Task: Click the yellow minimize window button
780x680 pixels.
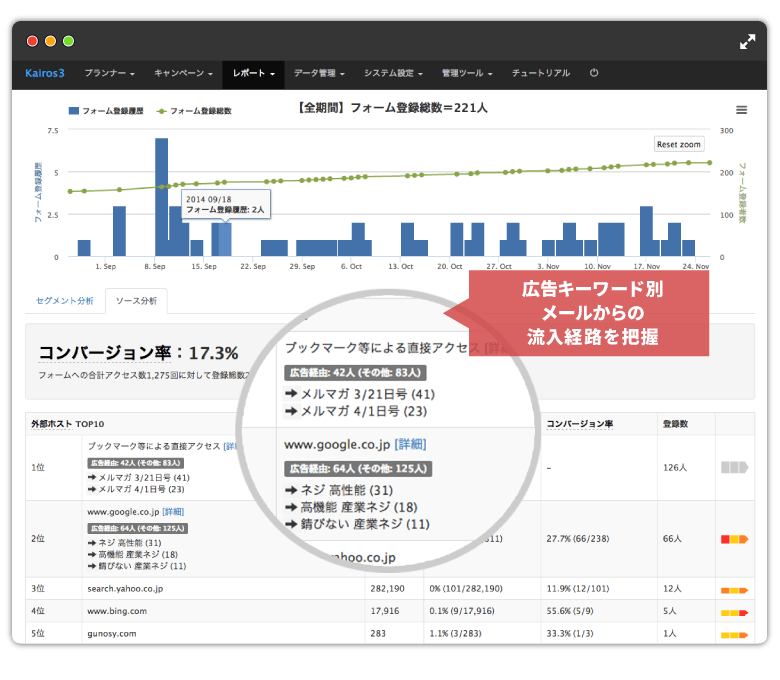Action: tap(50, 41)
